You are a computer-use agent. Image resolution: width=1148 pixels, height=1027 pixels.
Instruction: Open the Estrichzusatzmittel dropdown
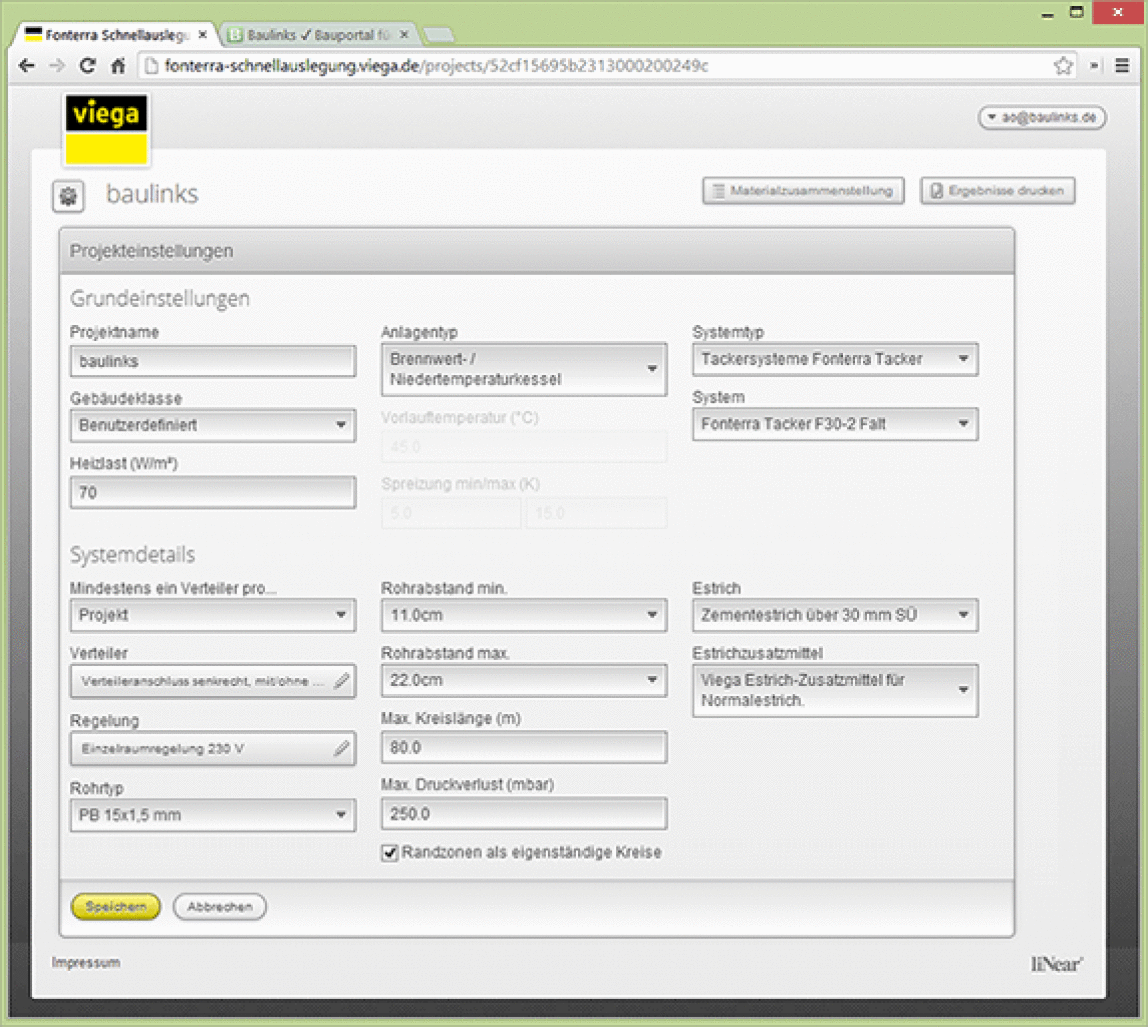click(x=835, y=690)
